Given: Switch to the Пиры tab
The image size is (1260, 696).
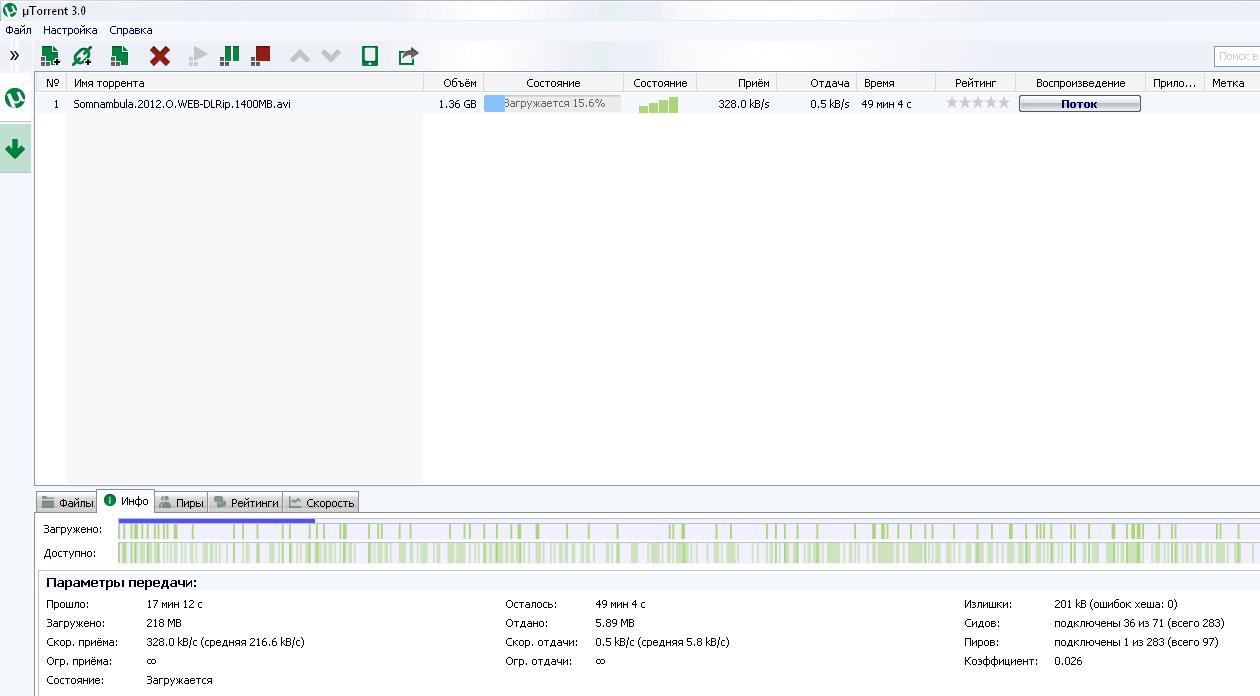Looking at the screenshot, I should 181,502.
